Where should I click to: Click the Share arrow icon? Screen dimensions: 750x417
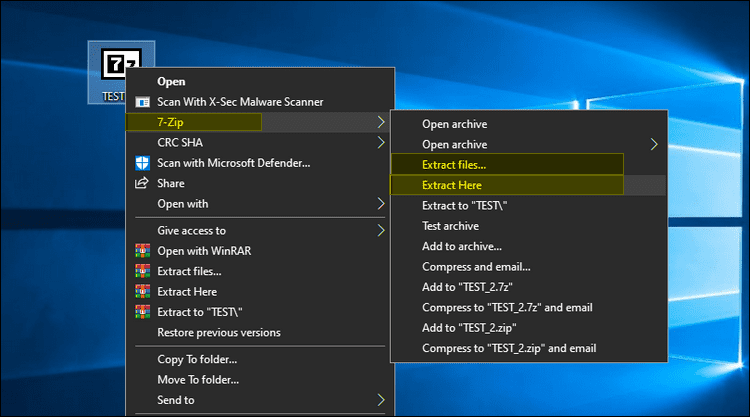coord(142,183)
